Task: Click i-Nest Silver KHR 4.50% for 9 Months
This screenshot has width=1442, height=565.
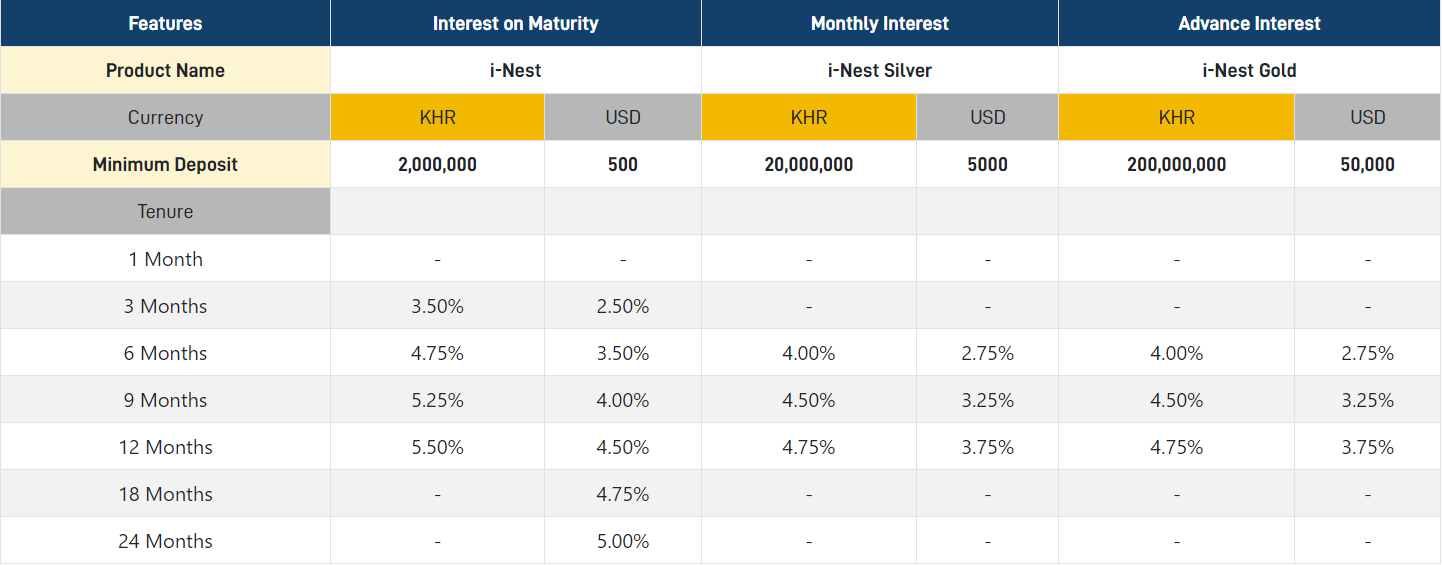Action: (809, 400)
